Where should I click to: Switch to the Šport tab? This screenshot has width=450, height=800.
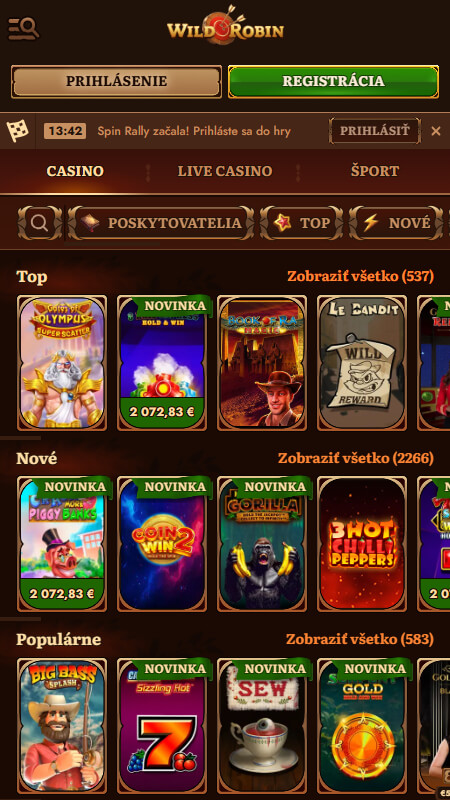click(x=374, y=171)
